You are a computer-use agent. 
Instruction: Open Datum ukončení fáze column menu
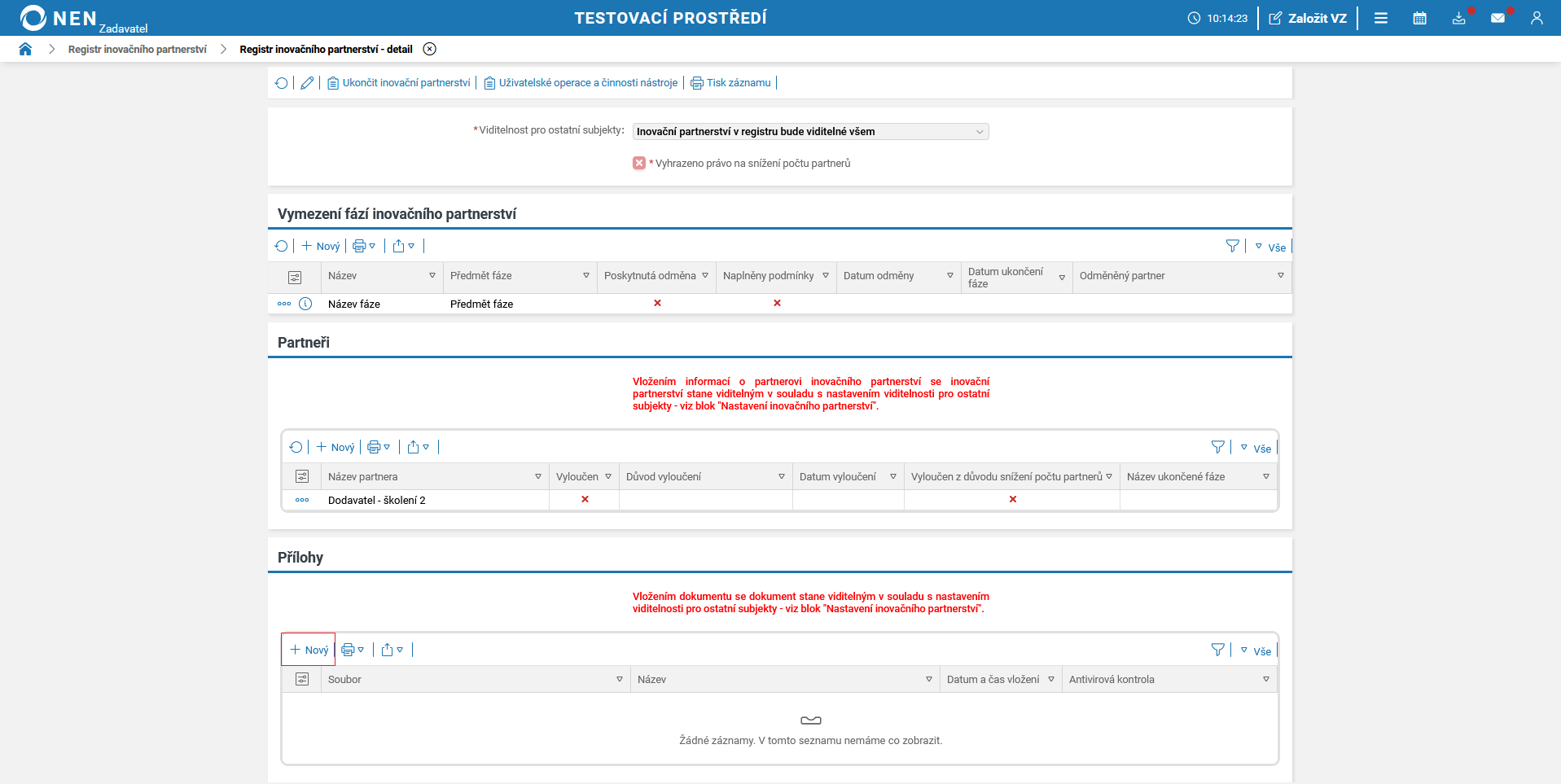click(x=1062, y=278)
